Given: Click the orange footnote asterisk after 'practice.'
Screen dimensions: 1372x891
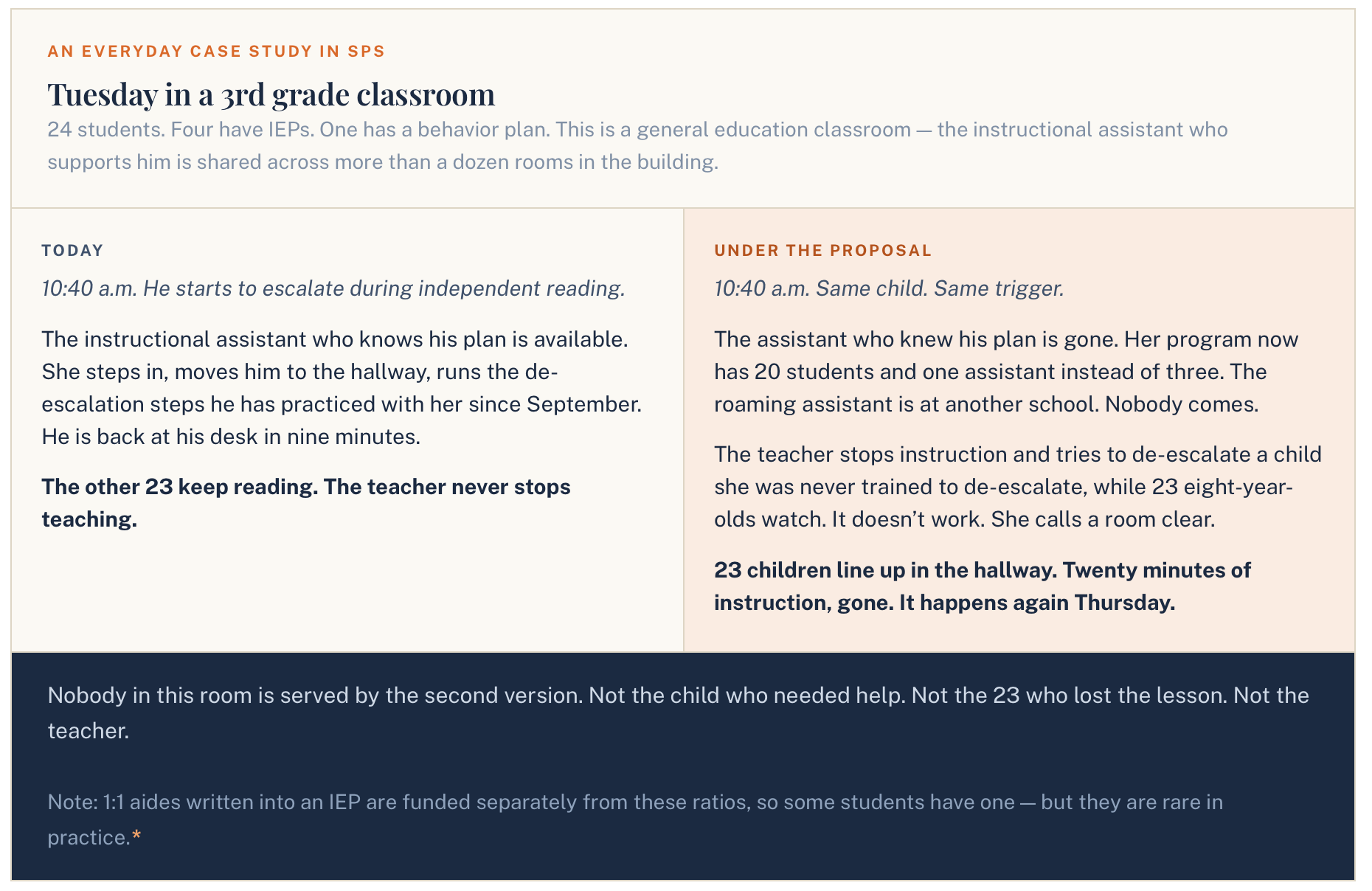Looking at the screenshot, I should (x=136, y=836).
